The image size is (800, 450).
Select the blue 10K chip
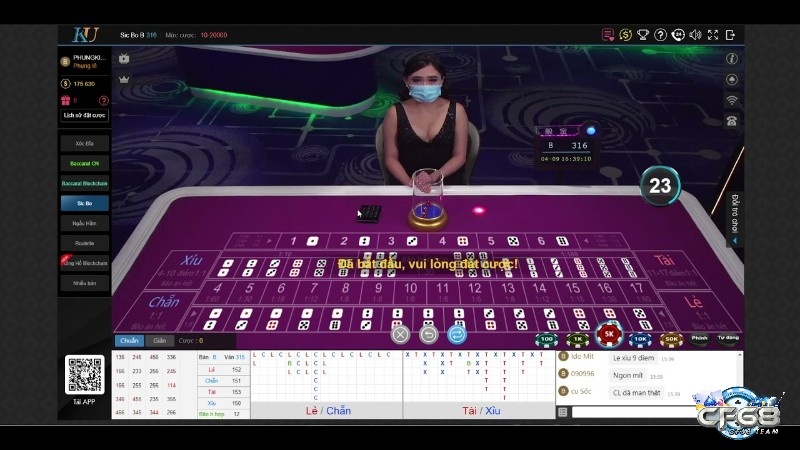640,339
